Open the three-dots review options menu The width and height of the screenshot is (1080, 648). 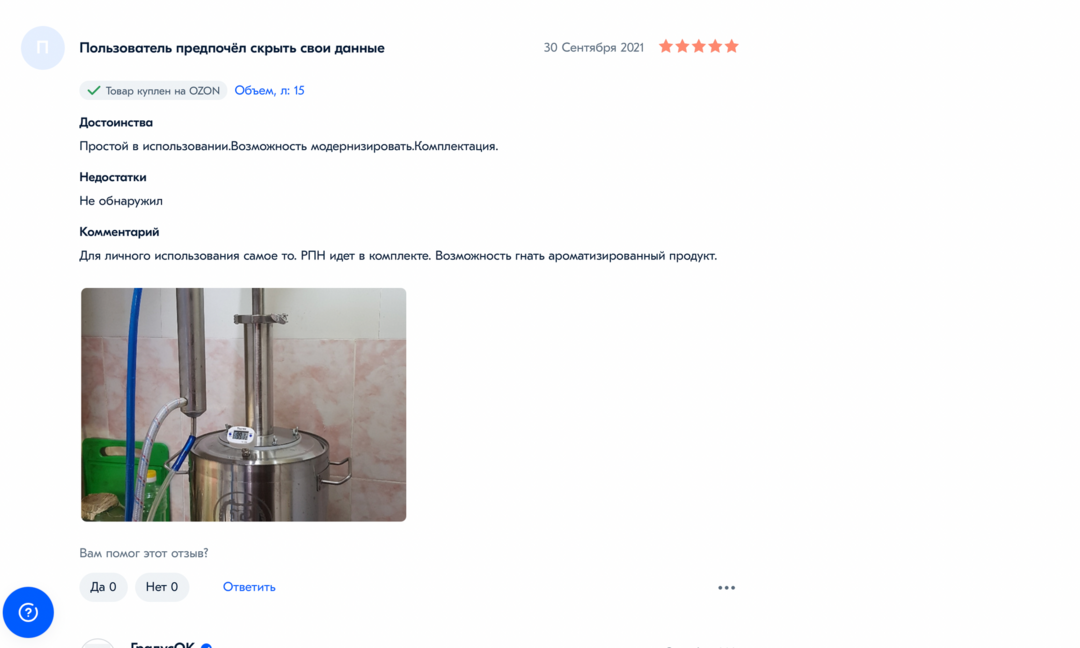[727, 587]
